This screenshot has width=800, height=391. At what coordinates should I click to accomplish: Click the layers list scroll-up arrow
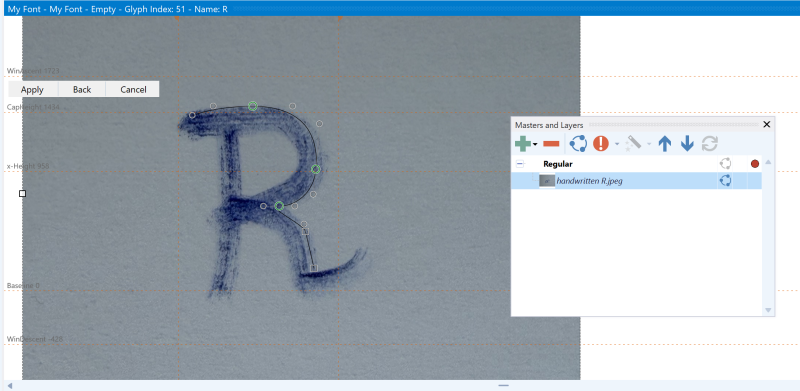point(768,162)
